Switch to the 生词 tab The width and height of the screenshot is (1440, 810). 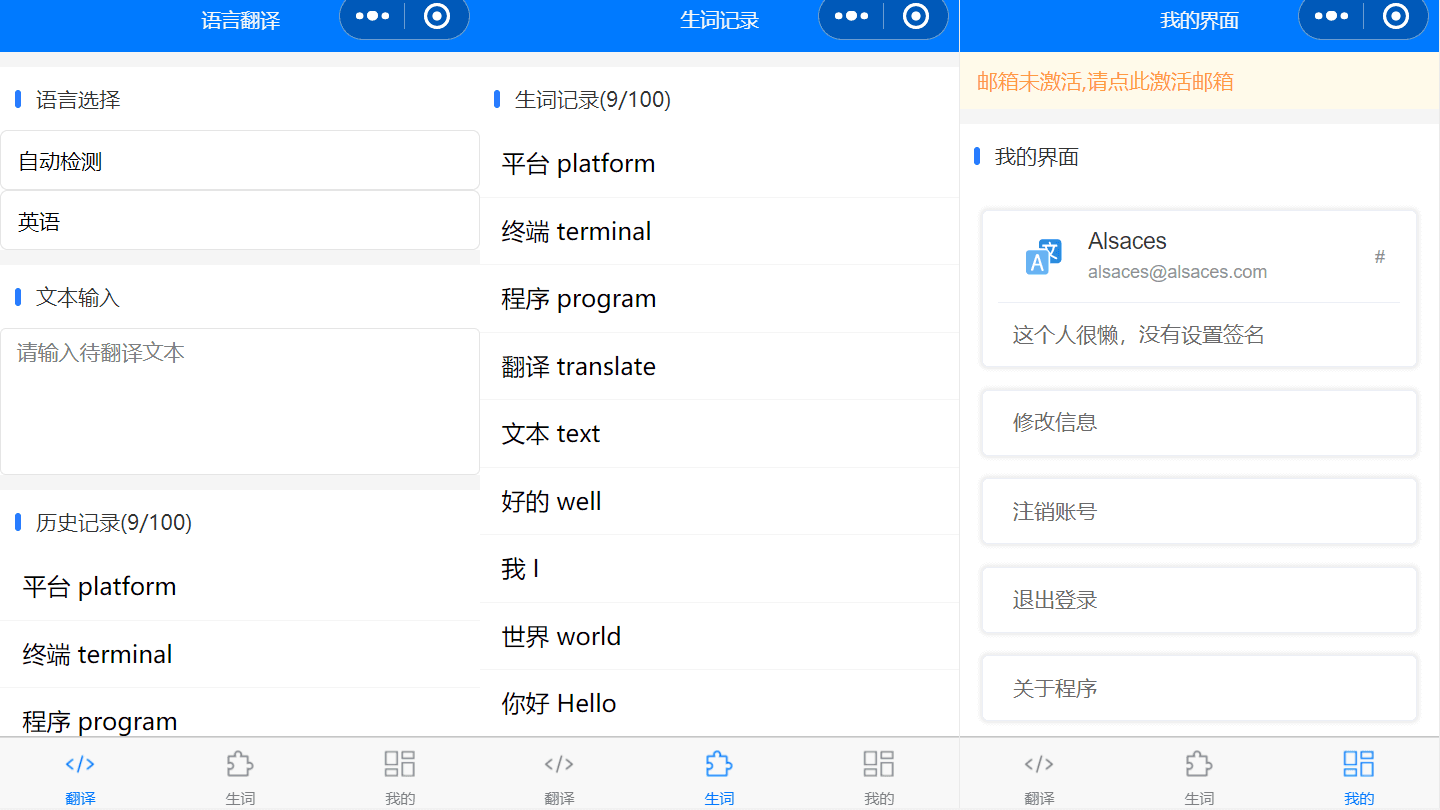[240, 774]
